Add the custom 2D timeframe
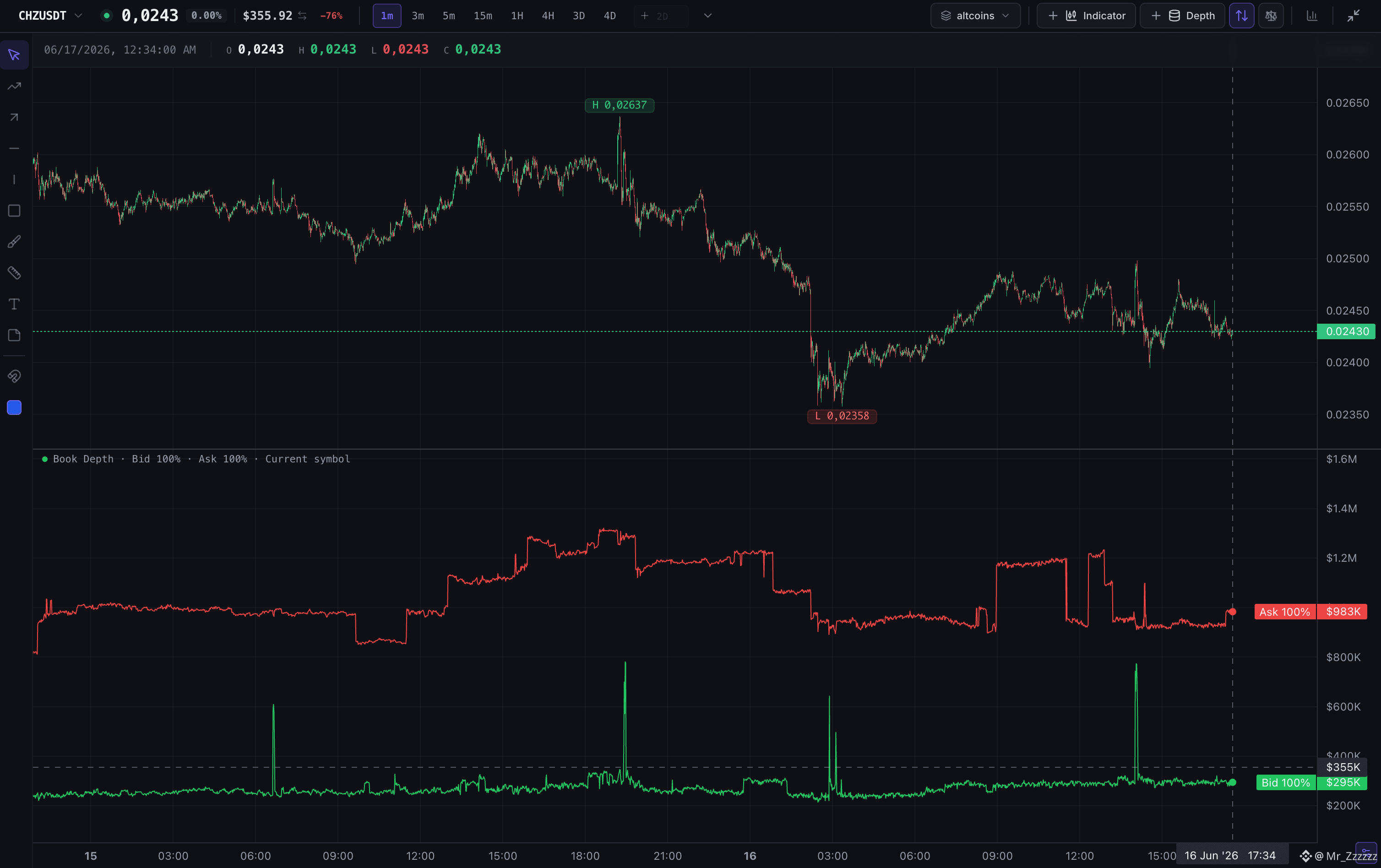Image resolution: width=1381 pixels, height=868 pixels. tap(661, 16)
